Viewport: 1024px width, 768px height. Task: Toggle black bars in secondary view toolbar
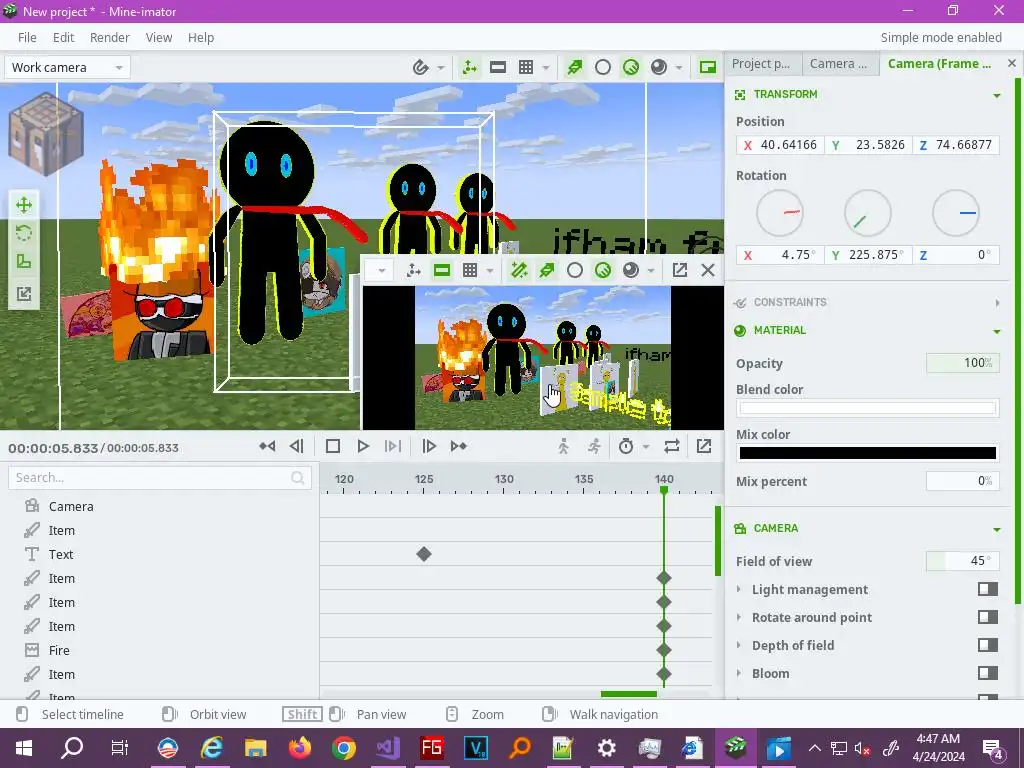(x=441, y=270)
